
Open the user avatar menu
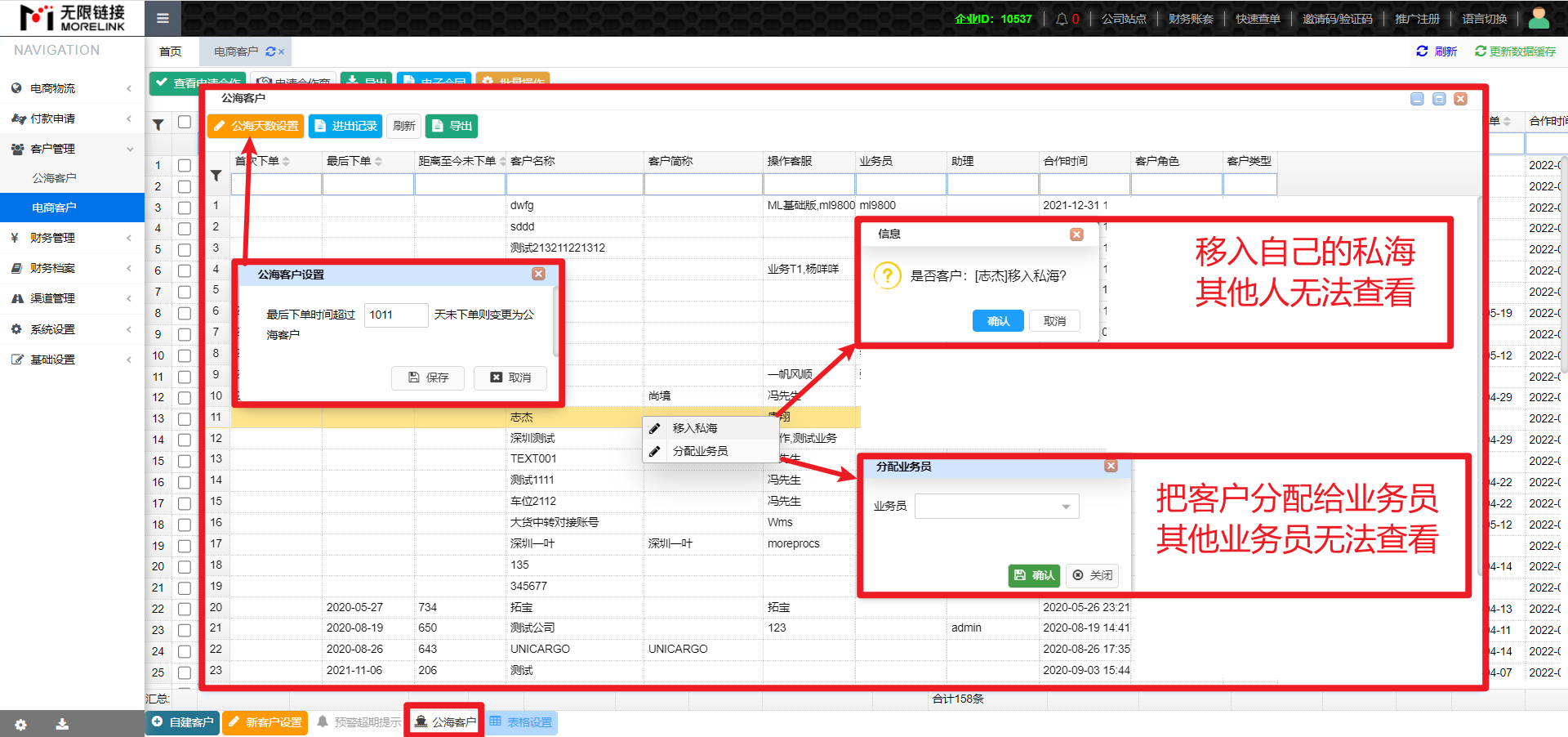(1539, 18)
